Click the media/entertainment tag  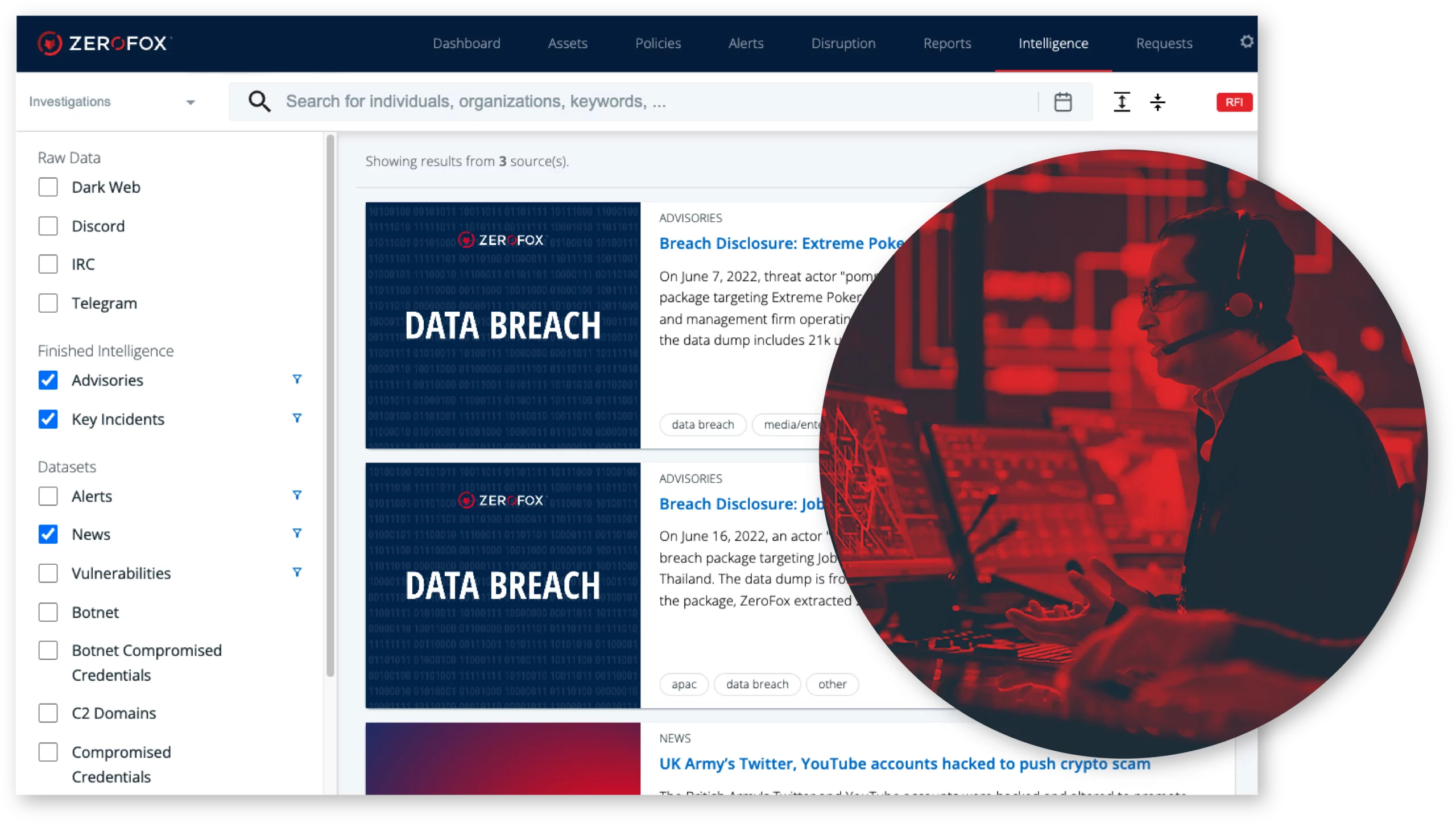pyautogui.click(x=788, y=424)
